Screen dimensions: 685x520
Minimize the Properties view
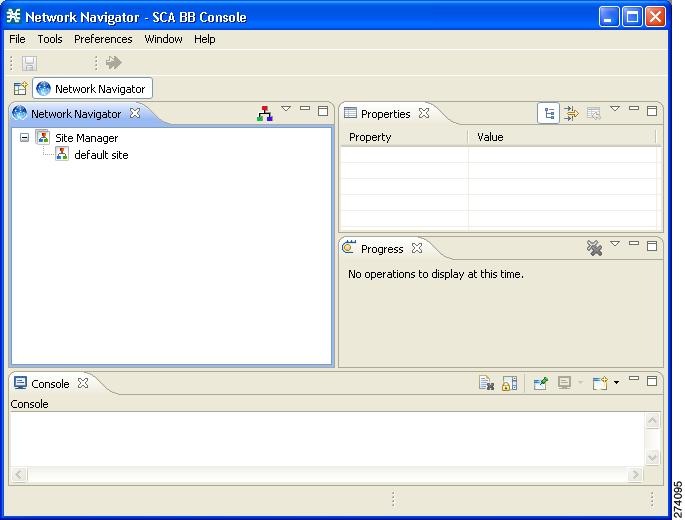point(634,108)
